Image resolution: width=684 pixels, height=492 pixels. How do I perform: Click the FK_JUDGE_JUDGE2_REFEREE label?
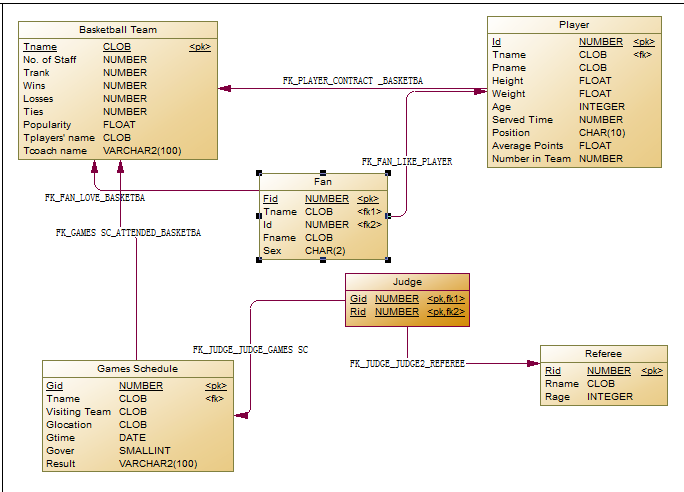(407, 364)
